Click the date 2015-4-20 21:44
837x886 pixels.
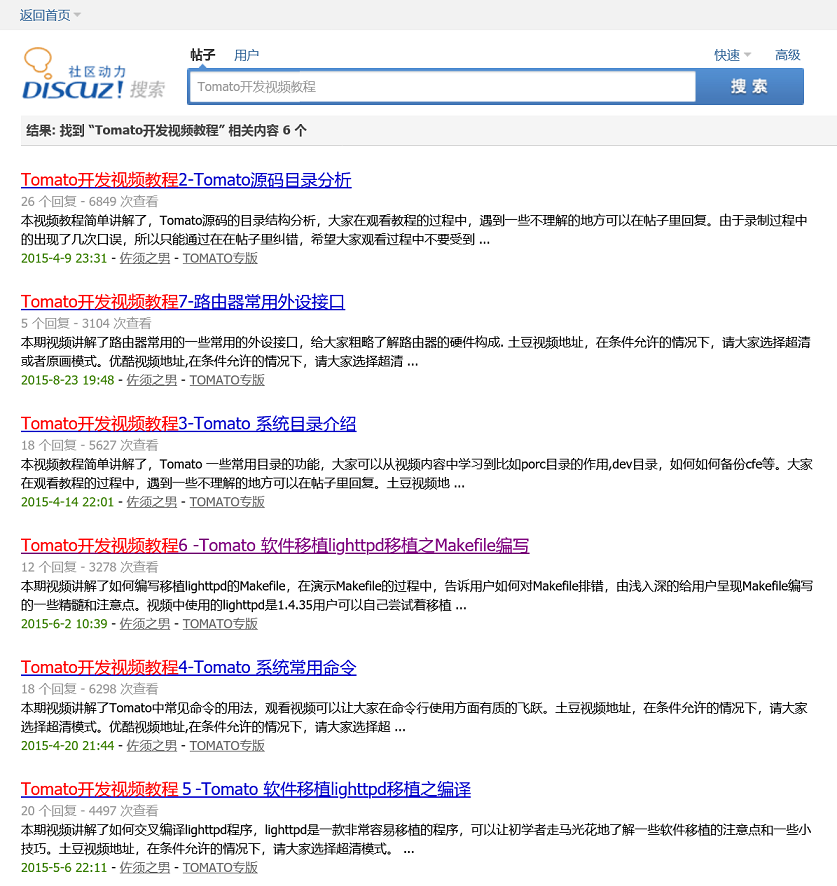[x=67, y=746]
